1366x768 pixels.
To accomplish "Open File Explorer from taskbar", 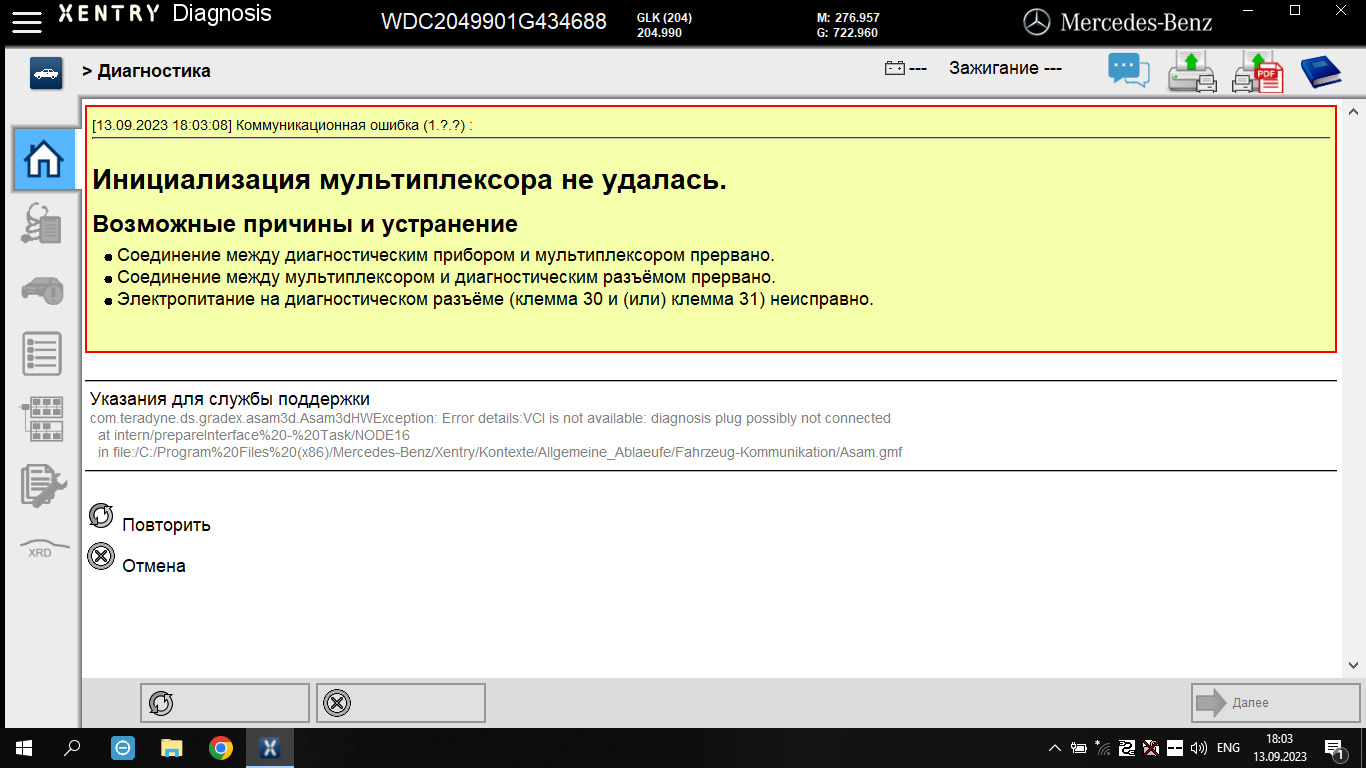I will click(172, 747).
